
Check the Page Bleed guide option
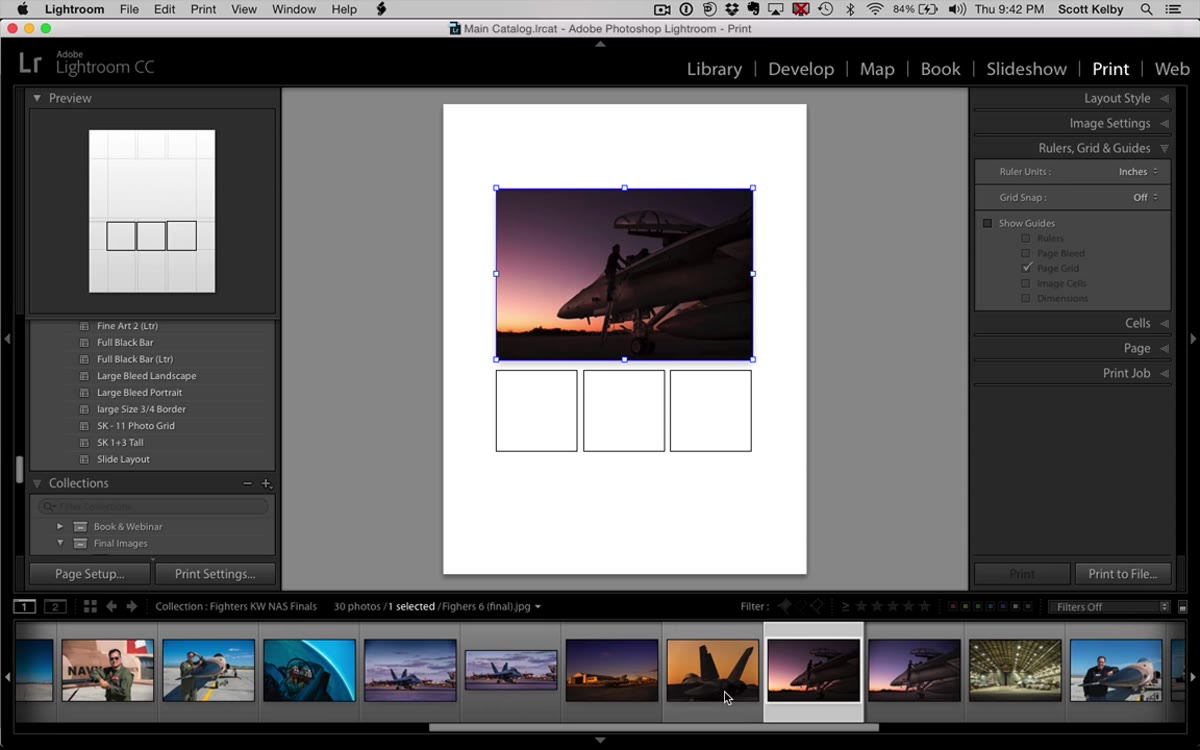[1026, 254]
